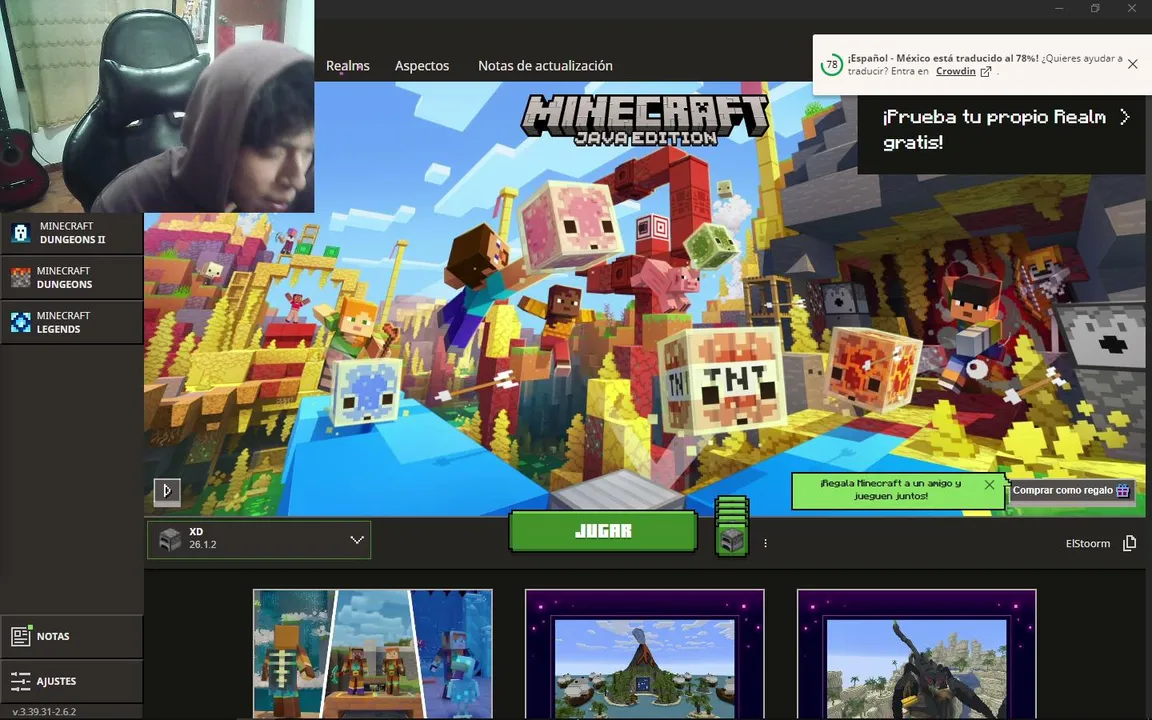The image size is (1152, 720).
Task: Play the banner video preview
Action: pos(167,490)
